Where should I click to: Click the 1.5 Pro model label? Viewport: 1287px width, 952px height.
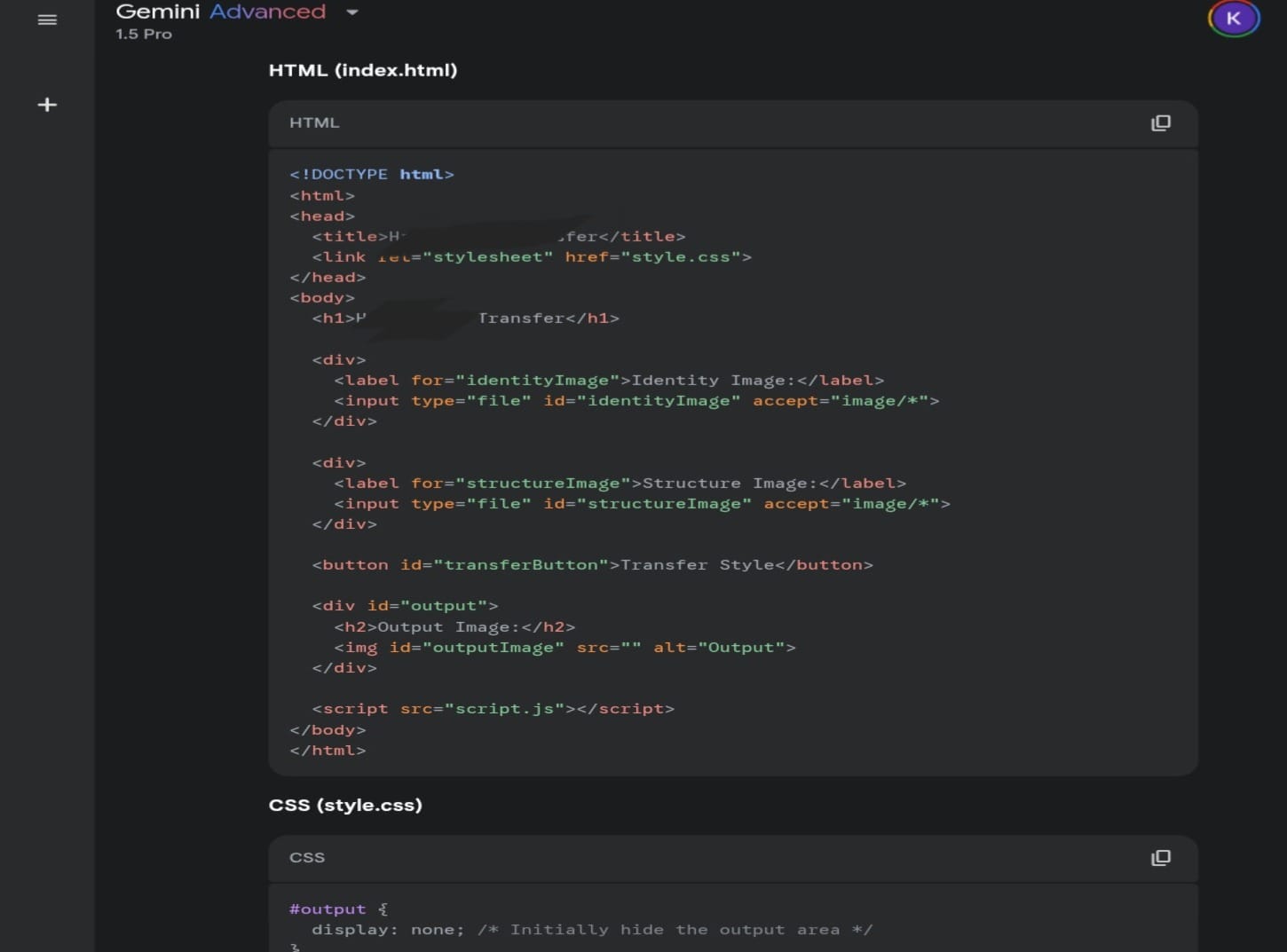pos(144,35)
